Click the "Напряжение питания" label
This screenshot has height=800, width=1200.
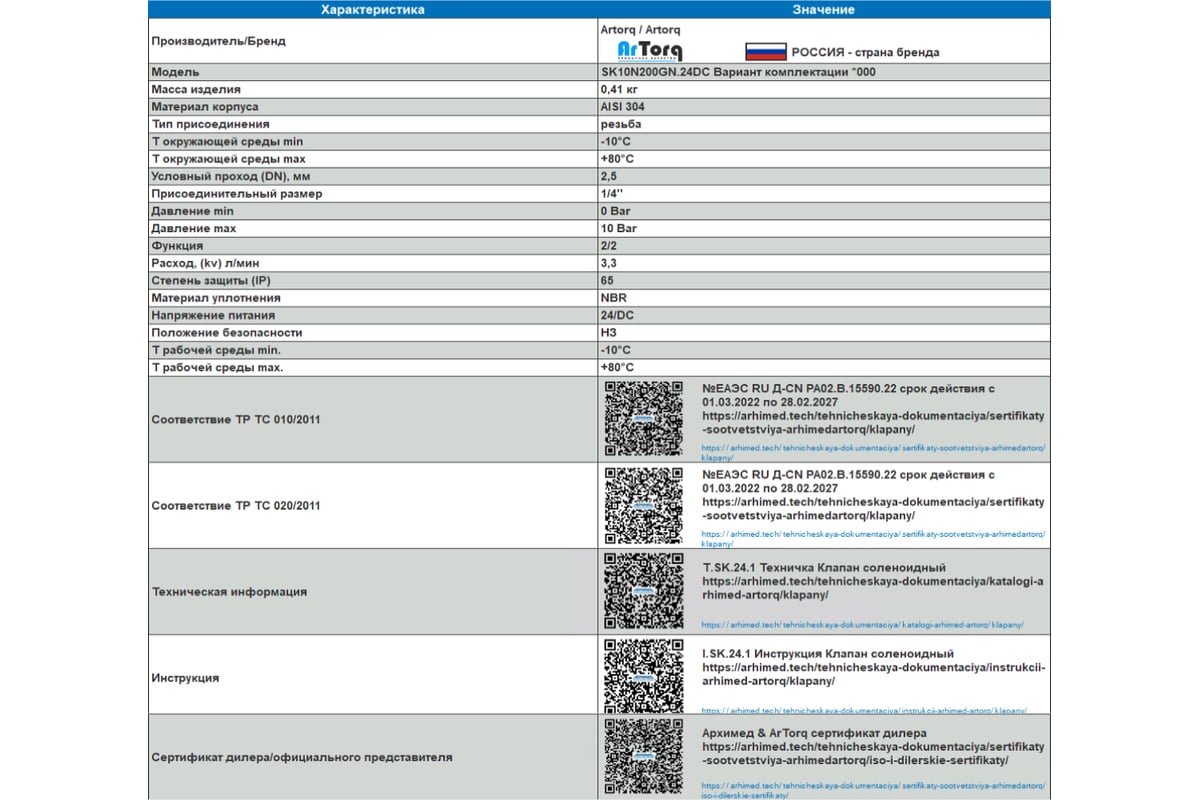pyautogui.click(x=212, y=315)
